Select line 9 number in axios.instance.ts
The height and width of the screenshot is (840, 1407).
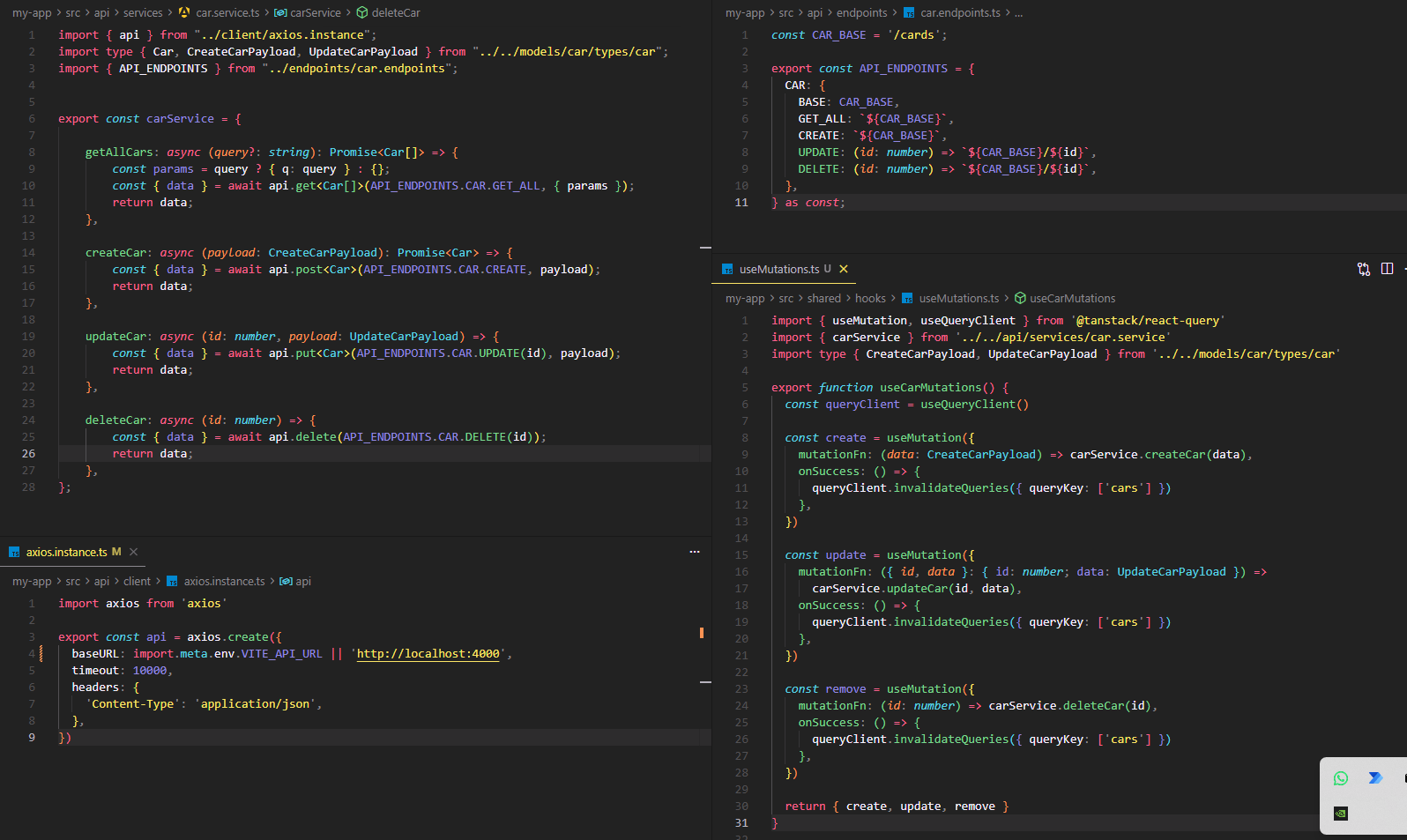pyautogui.click(x=32, y=737)
